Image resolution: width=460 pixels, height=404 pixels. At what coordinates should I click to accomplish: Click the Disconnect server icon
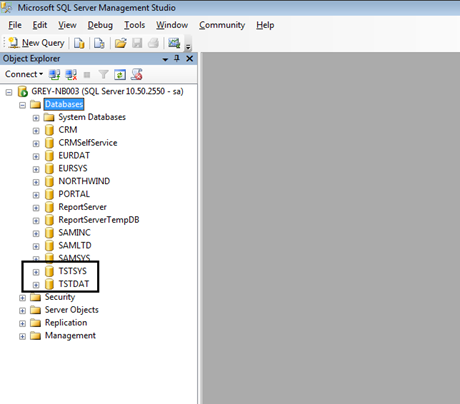(71, 74)
